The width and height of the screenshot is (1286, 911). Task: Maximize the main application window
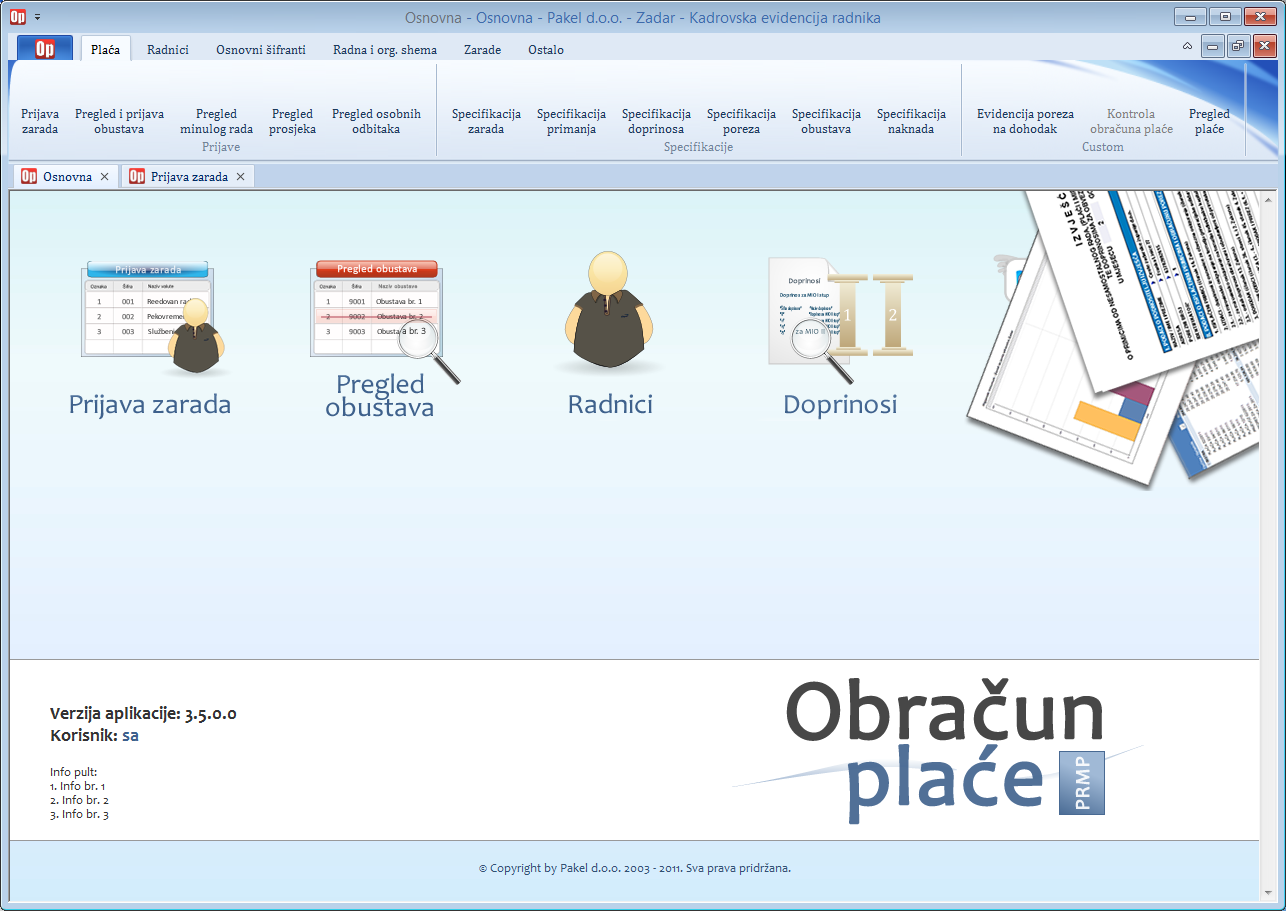tap(1223, 16)
